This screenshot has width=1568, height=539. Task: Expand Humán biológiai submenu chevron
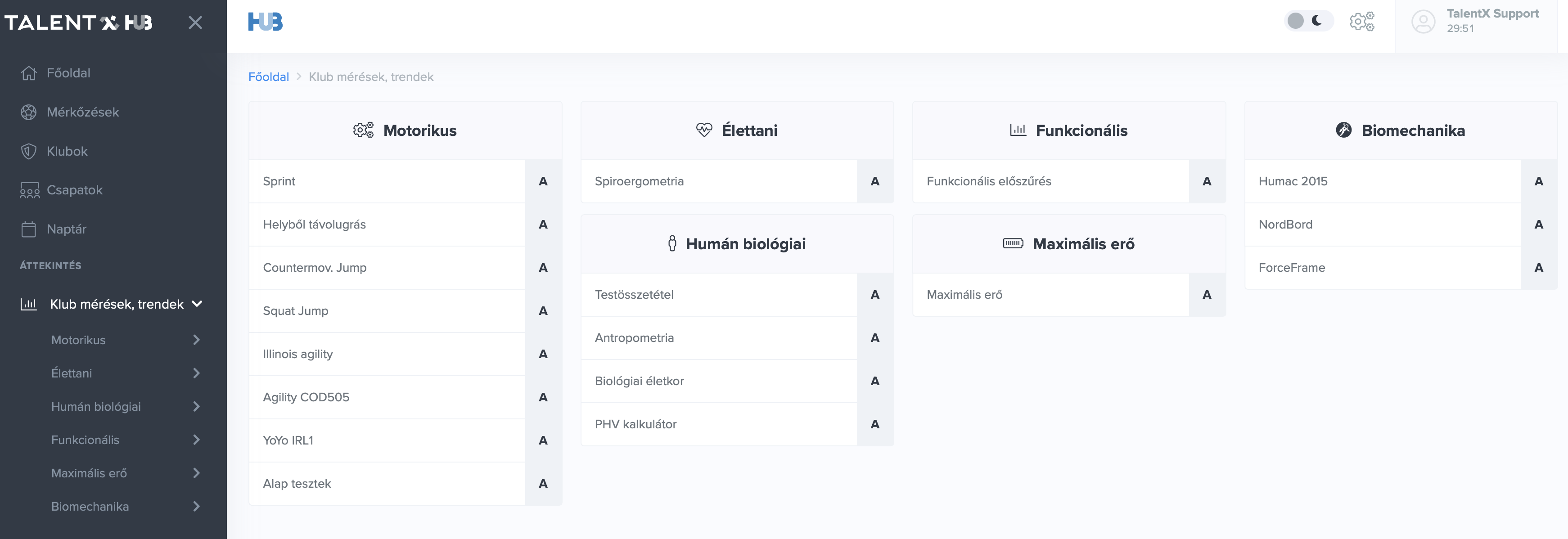[196, 406]
